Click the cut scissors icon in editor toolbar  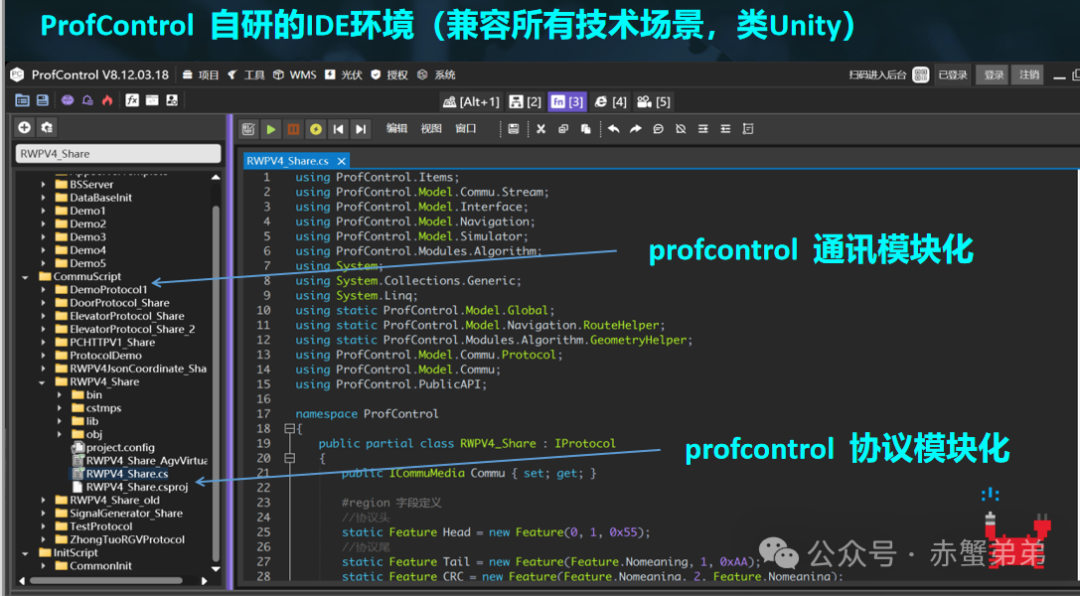541,129
